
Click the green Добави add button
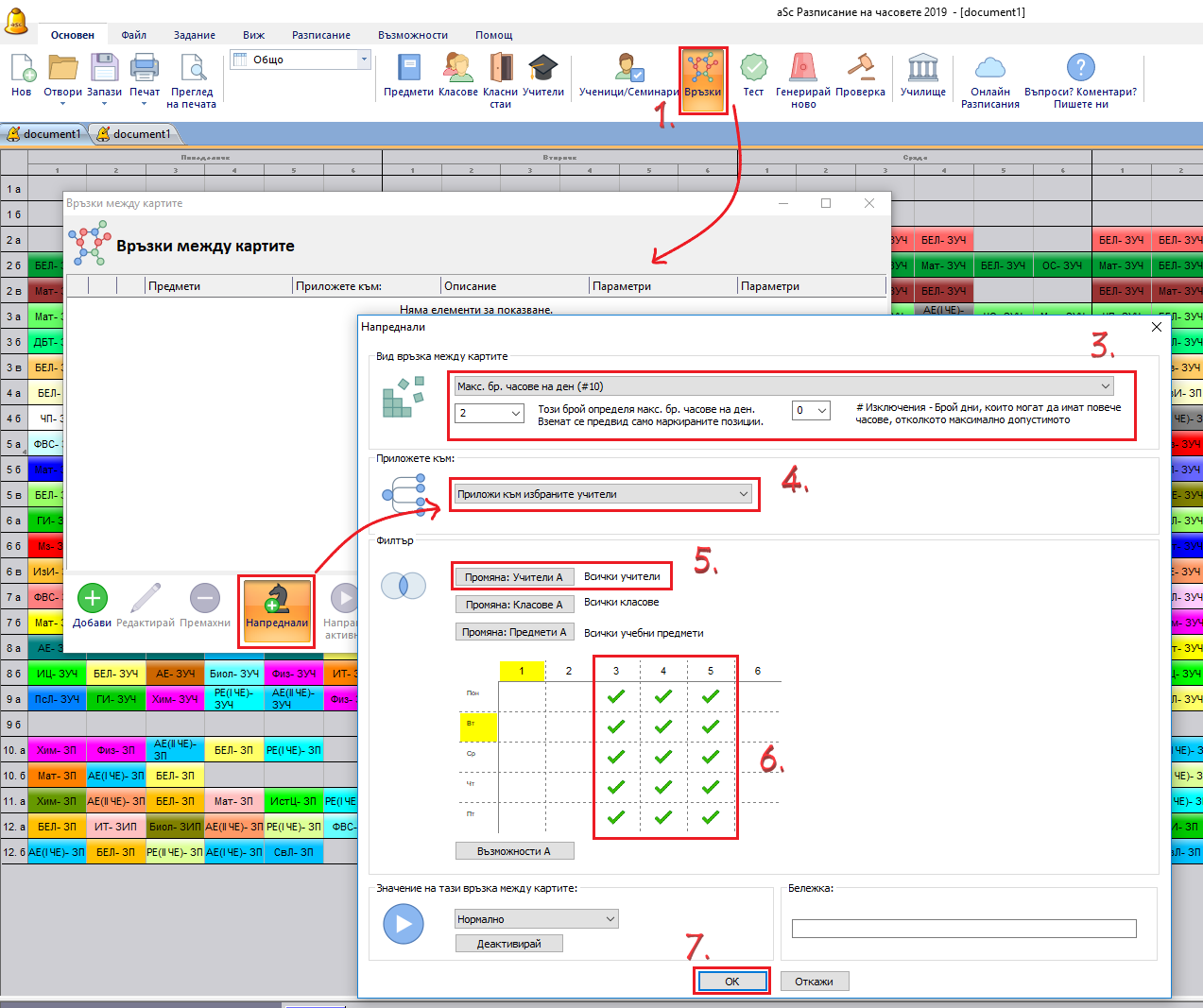92,606
